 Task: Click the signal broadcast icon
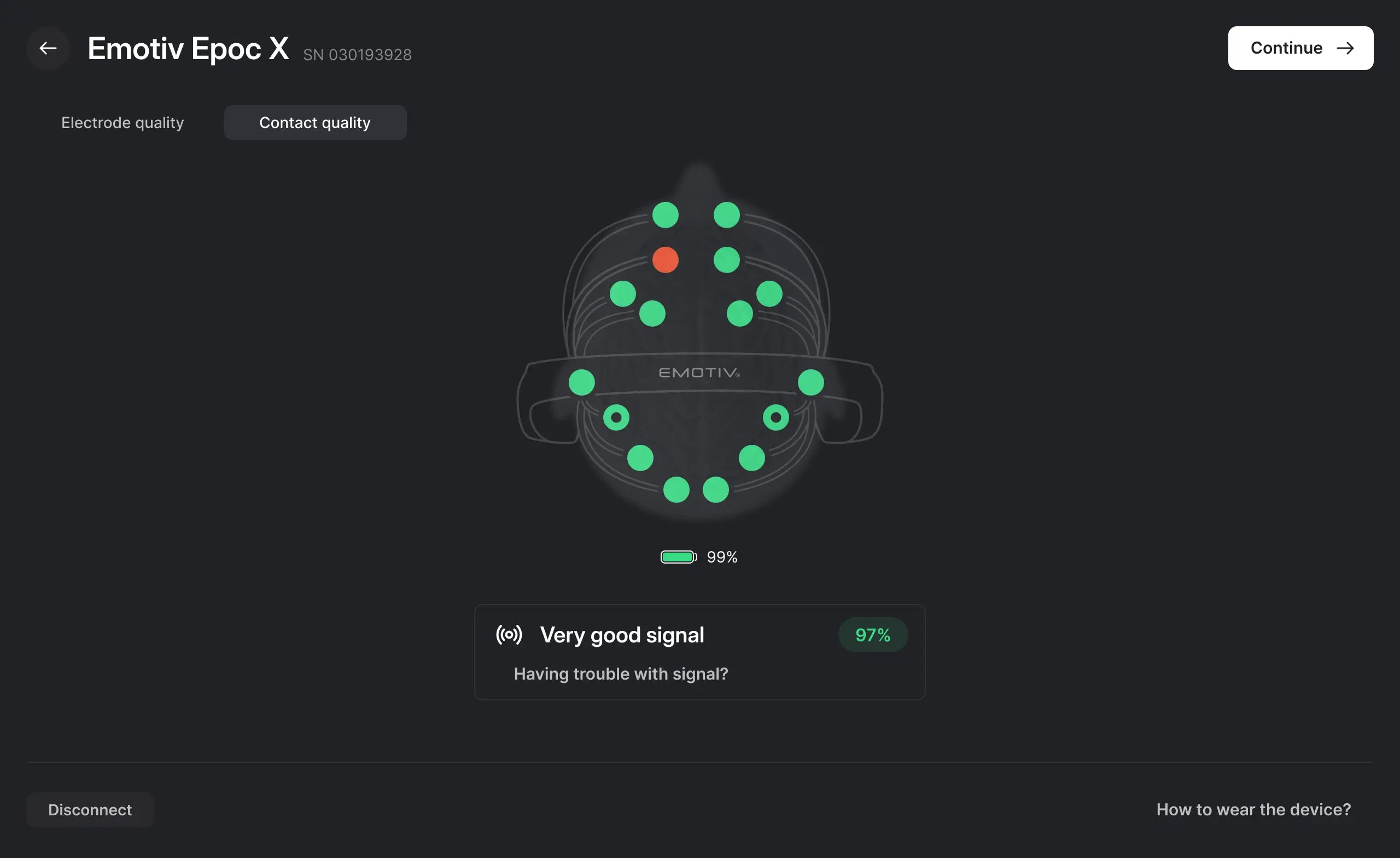(509, 635)
